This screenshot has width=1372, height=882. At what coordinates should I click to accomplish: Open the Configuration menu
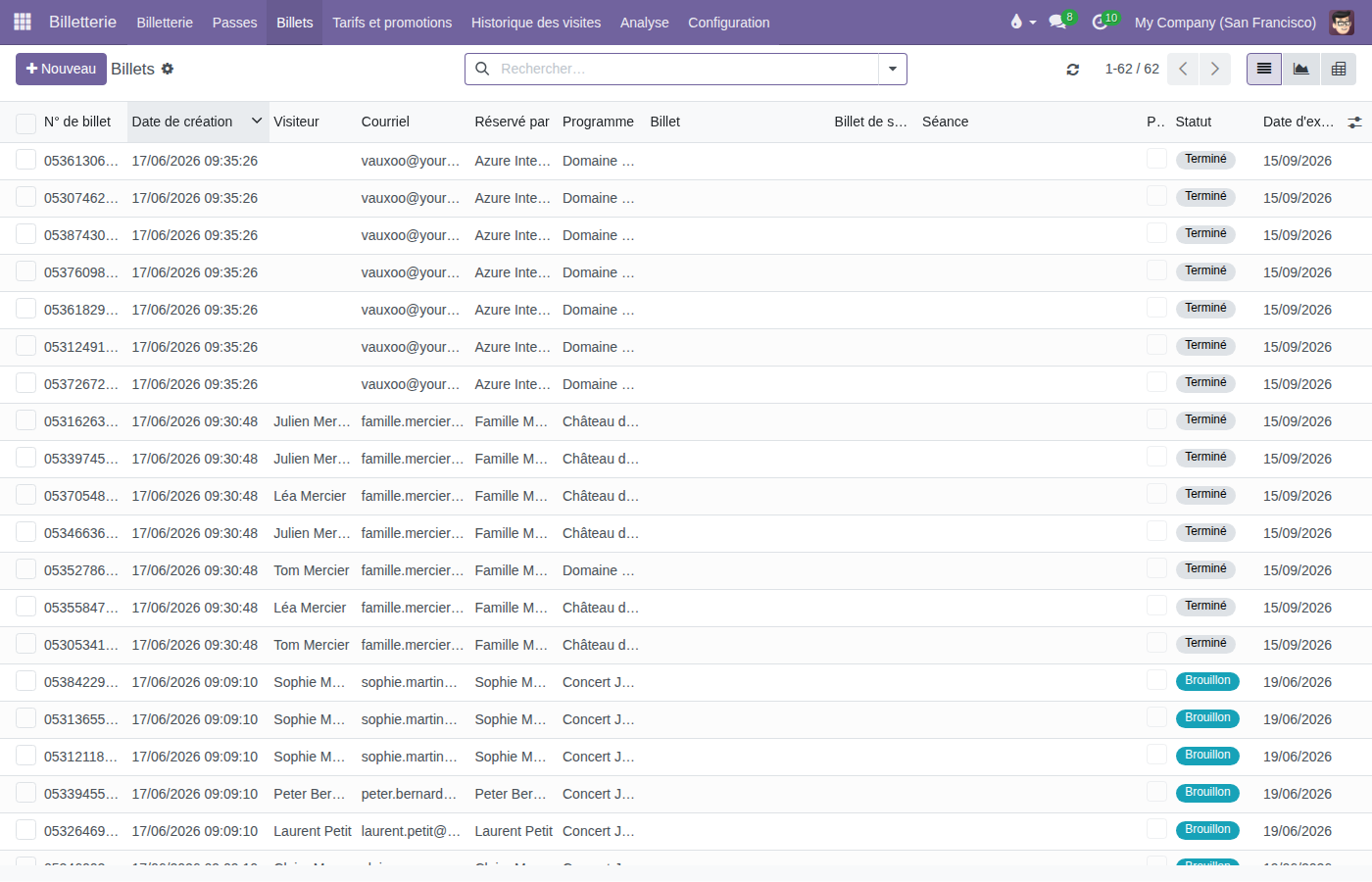point(728,22)
